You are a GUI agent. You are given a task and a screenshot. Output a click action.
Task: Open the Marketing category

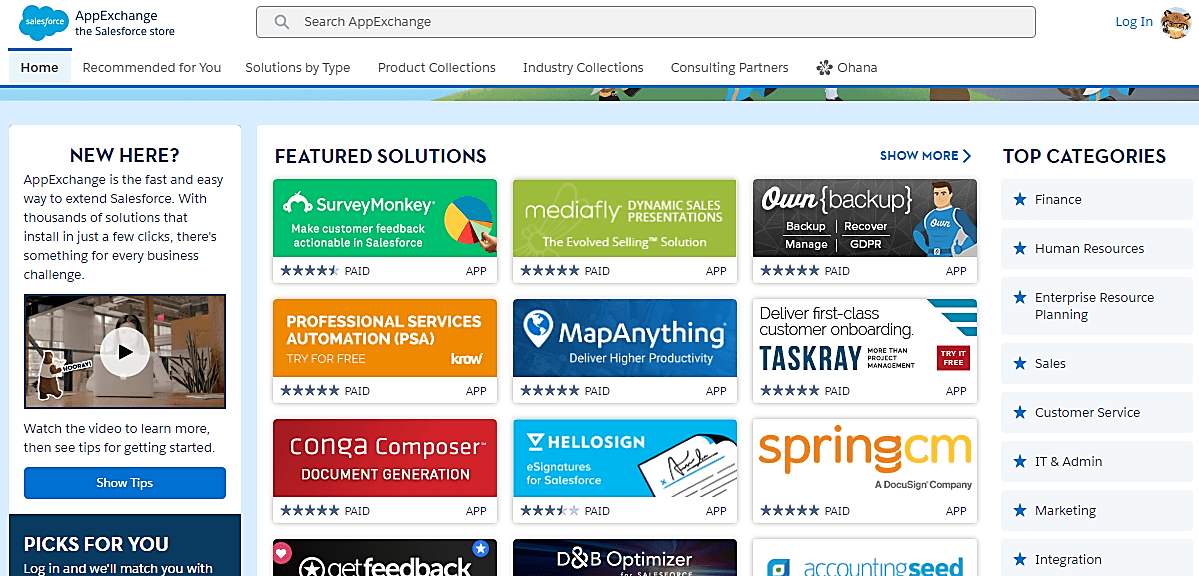click(x=1097, y=510)
